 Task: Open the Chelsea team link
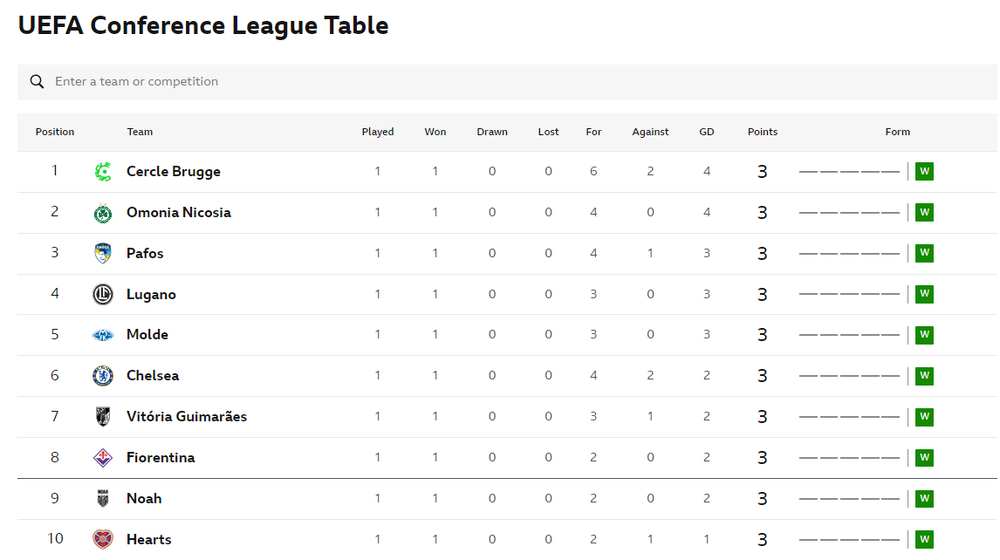152,376
